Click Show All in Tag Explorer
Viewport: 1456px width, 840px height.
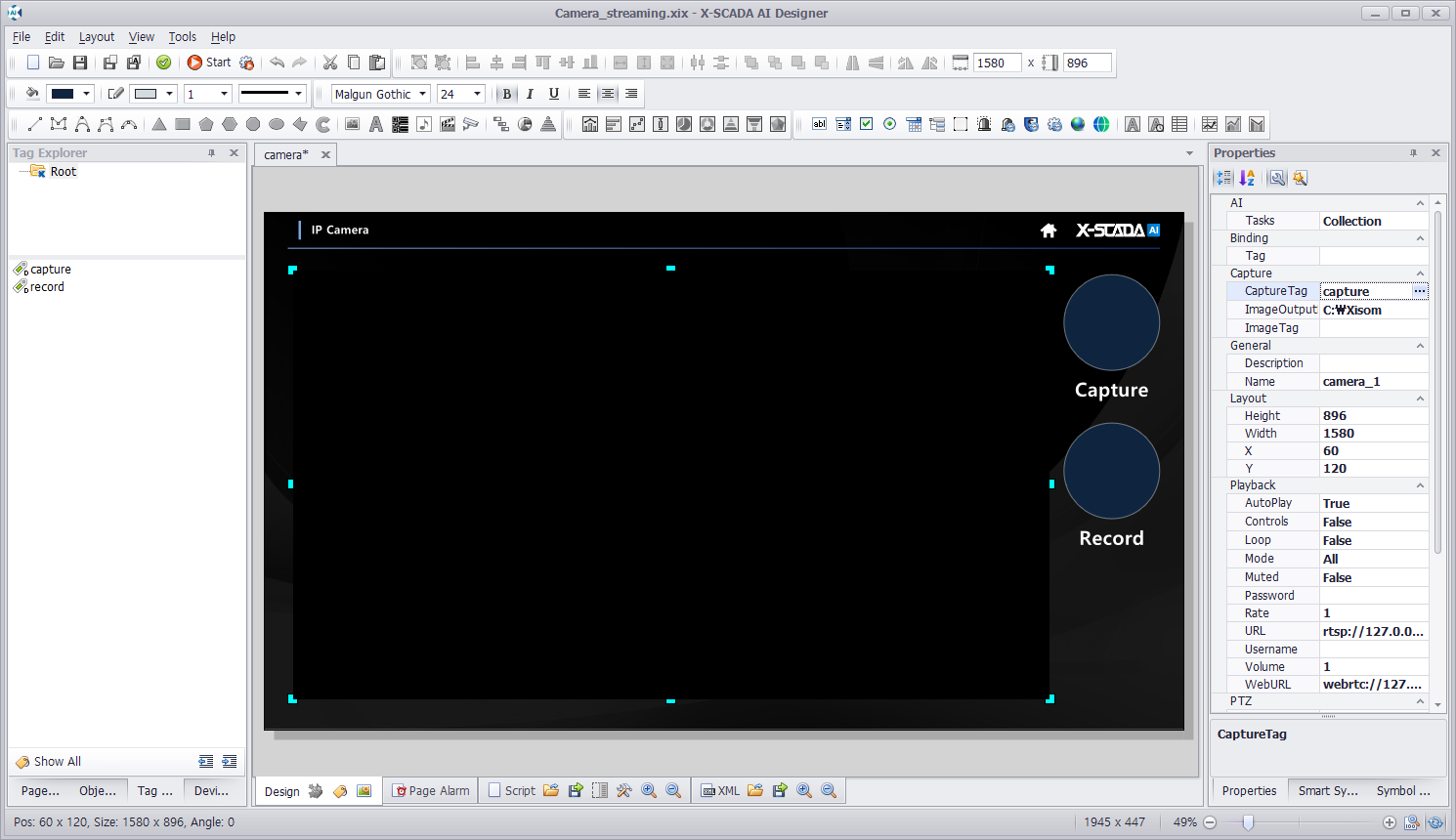coord(57,762)
